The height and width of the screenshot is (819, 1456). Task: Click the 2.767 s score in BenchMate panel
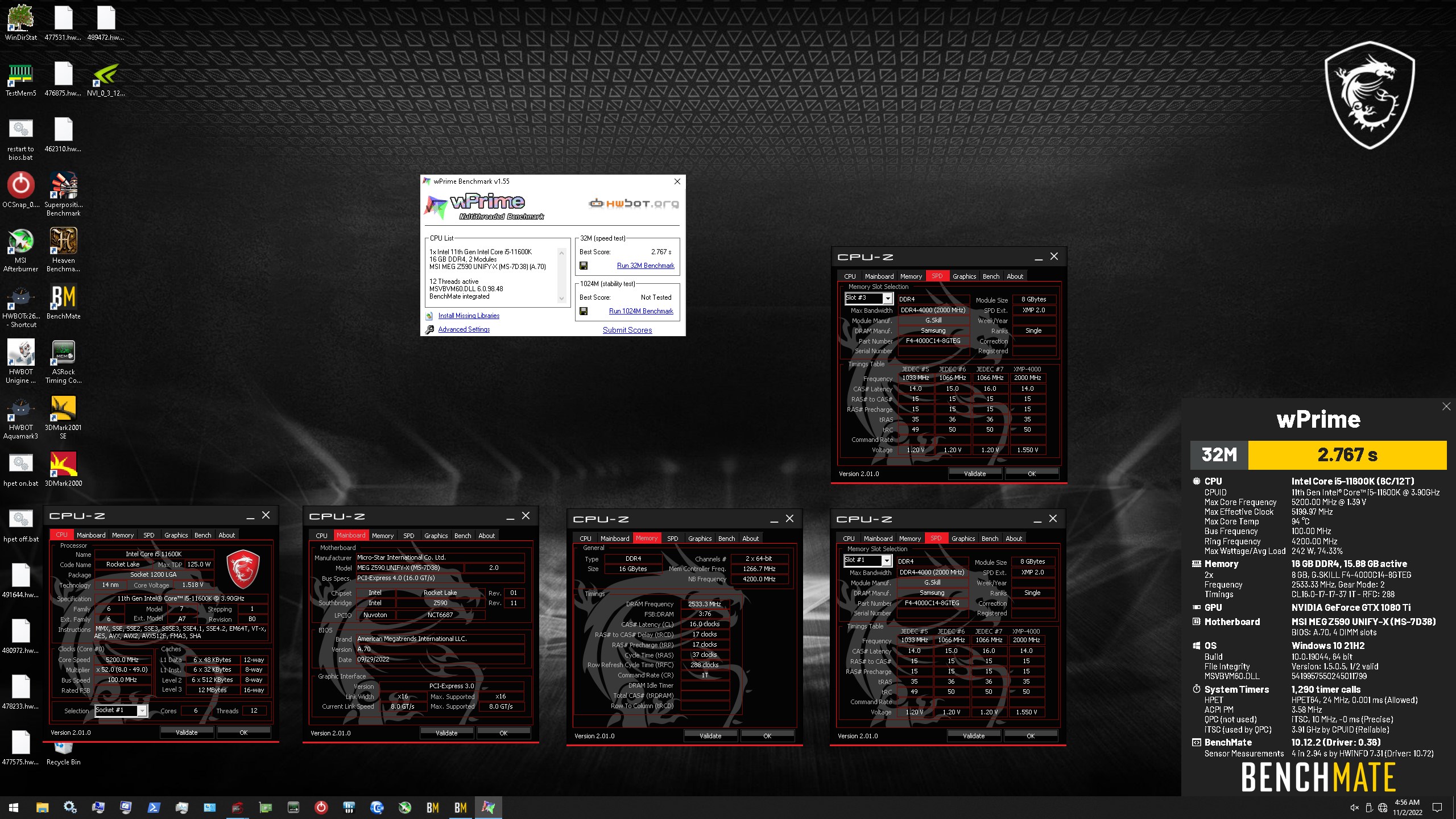1347,455
